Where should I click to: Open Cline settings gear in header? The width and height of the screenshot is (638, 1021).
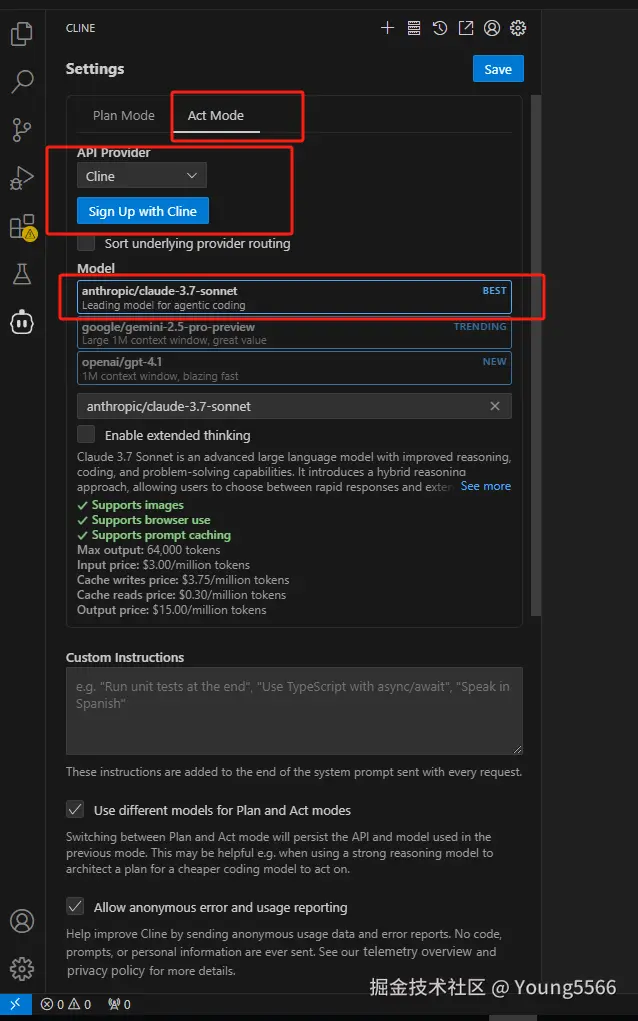click(x=518, y=28)
